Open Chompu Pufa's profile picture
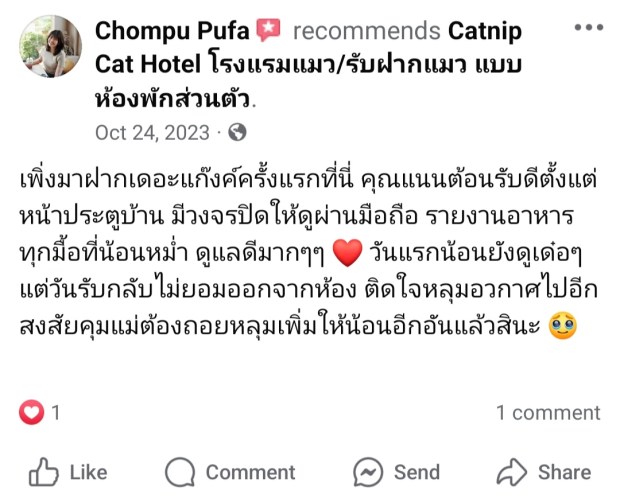The width and height of the screenshot is (620, 502). pyautogui.click(x=51, y=47)
